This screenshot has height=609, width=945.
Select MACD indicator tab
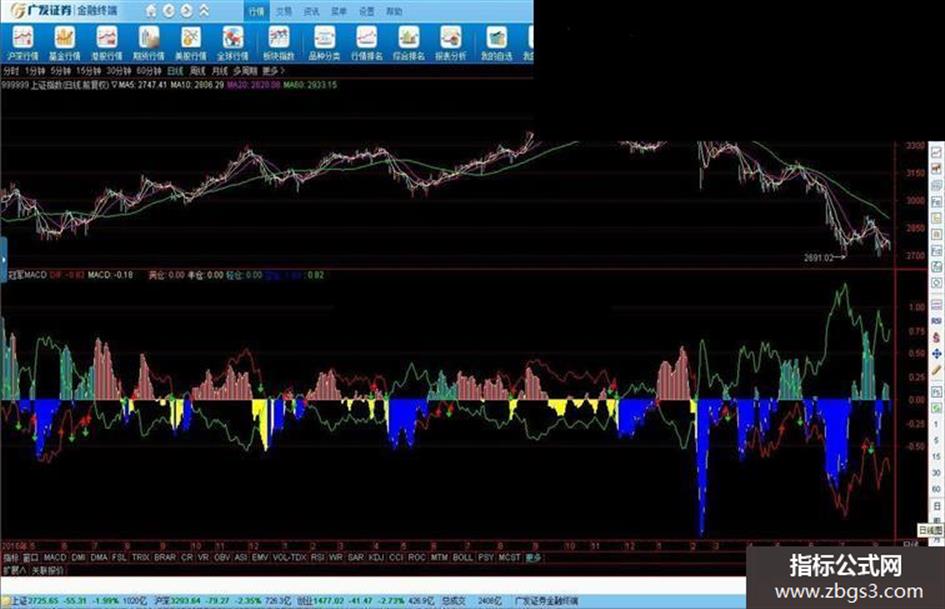[x=54, y=558]
